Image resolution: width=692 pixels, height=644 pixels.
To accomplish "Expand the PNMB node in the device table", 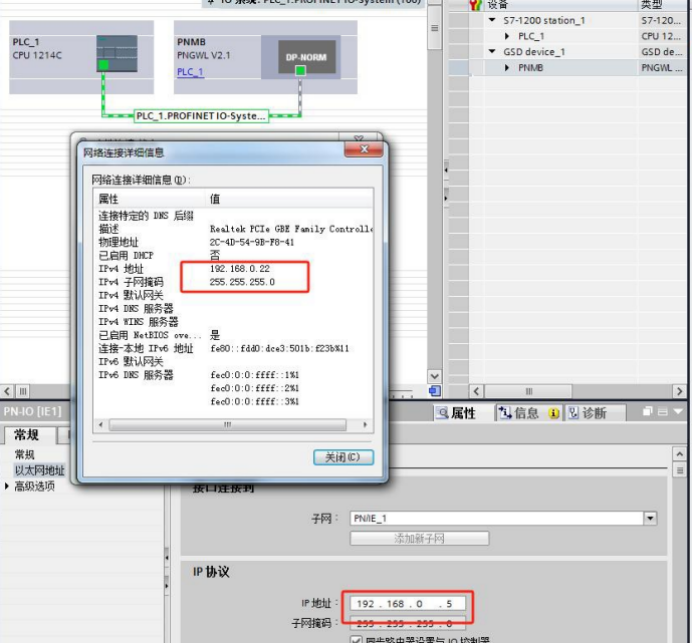I will point(507,68).
